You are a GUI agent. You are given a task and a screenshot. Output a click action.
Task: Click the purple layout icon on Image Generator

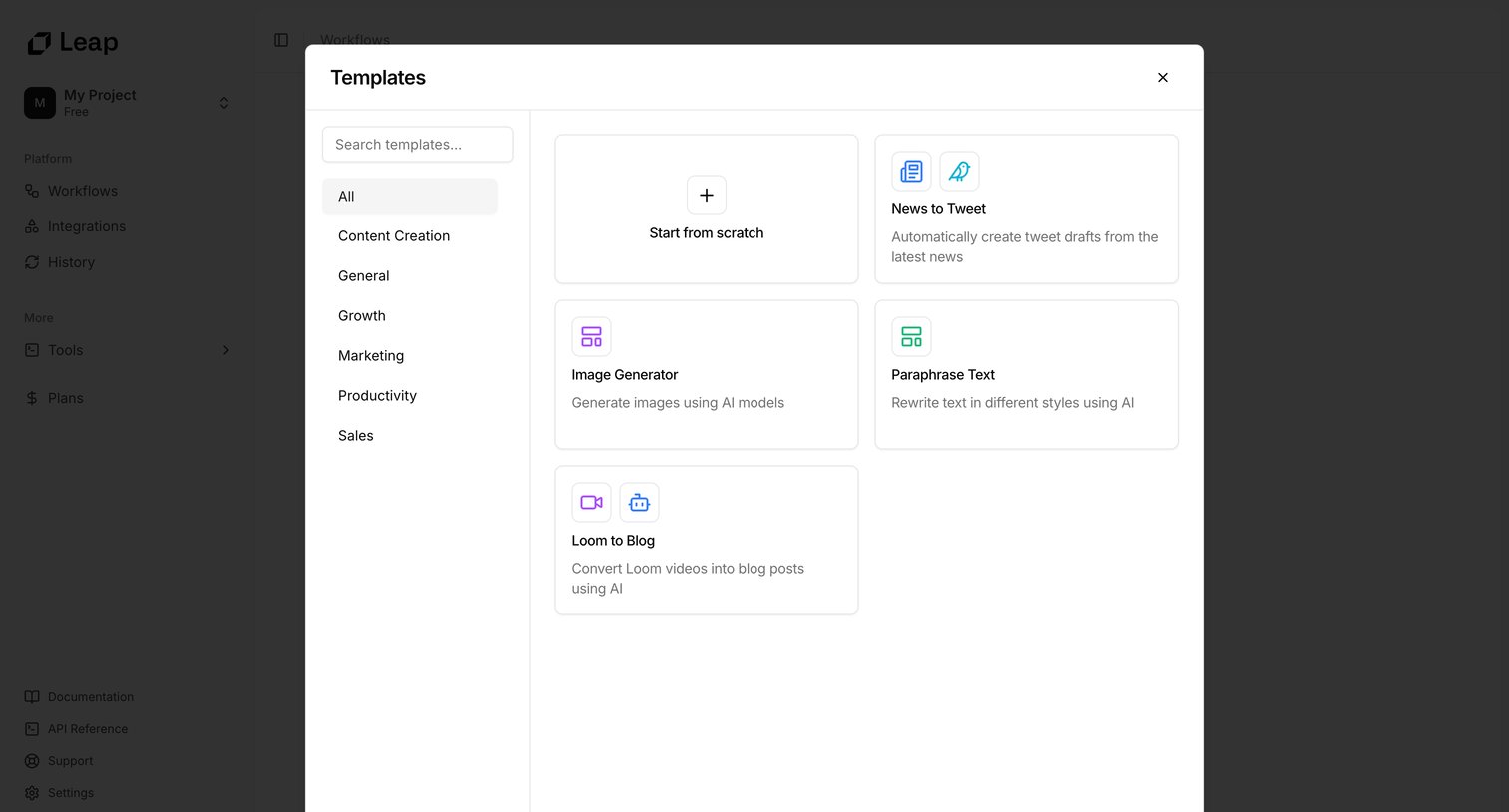(591, 336)
